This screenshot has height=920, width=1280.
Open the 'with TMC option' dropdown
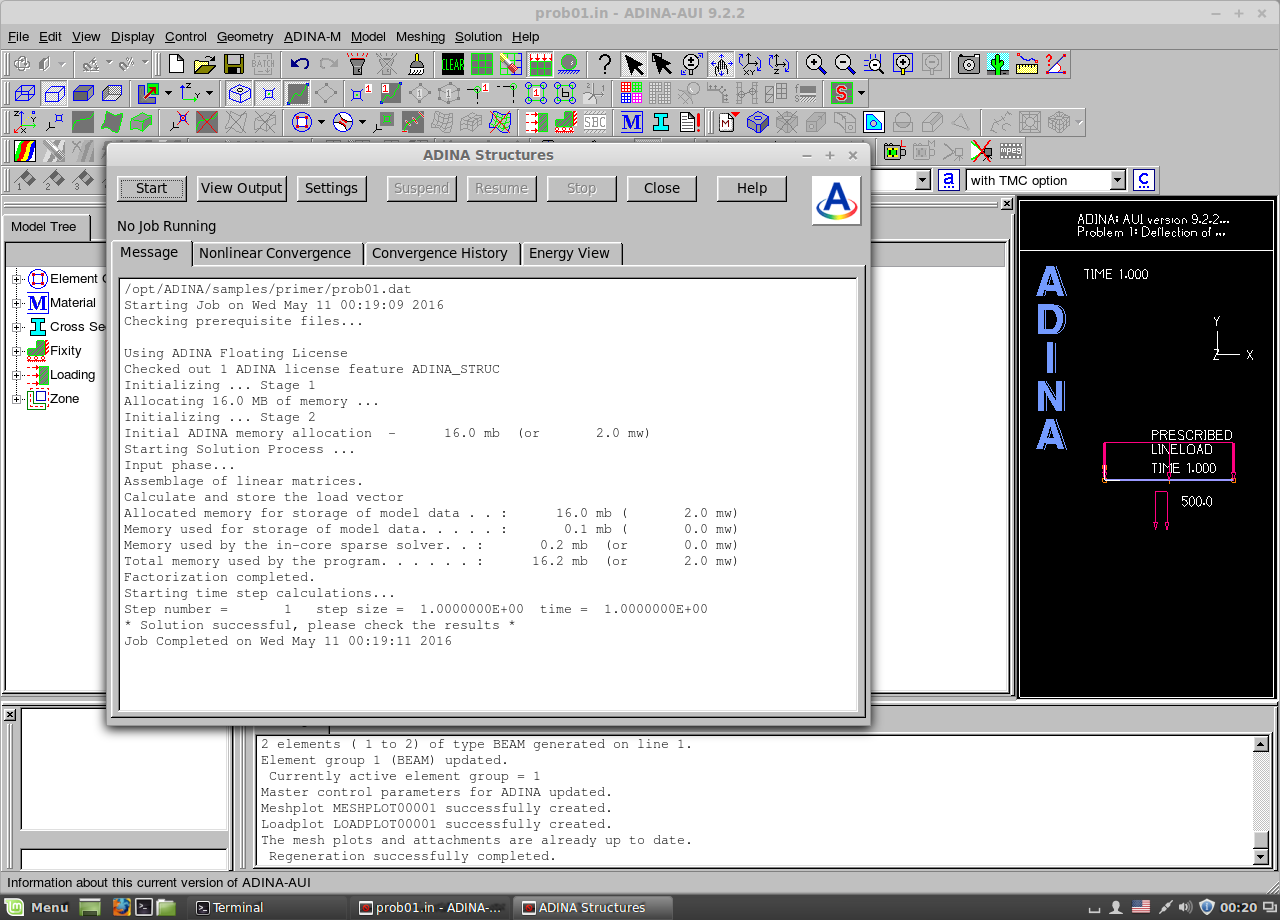click(1118, 180)
